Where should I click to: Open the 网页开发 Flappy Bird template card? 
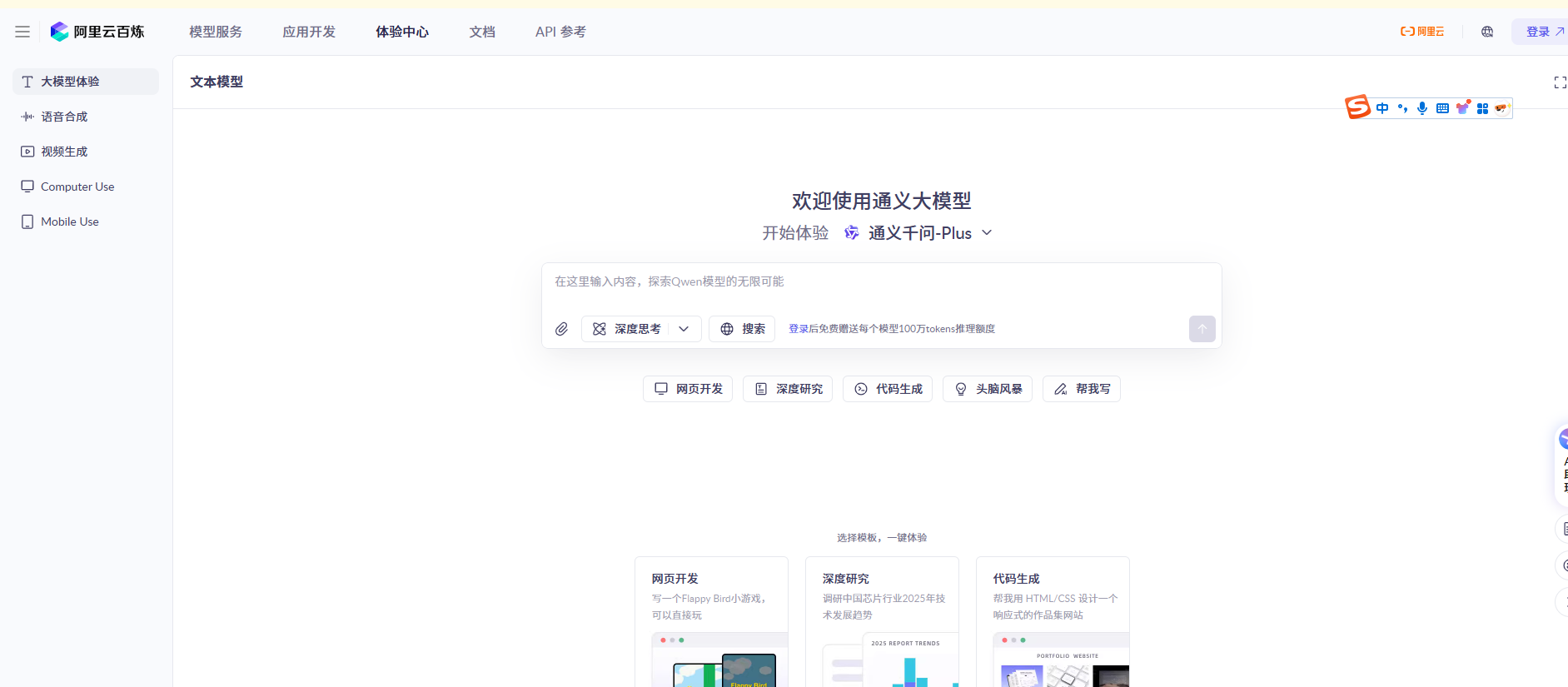tap(711, 621)
